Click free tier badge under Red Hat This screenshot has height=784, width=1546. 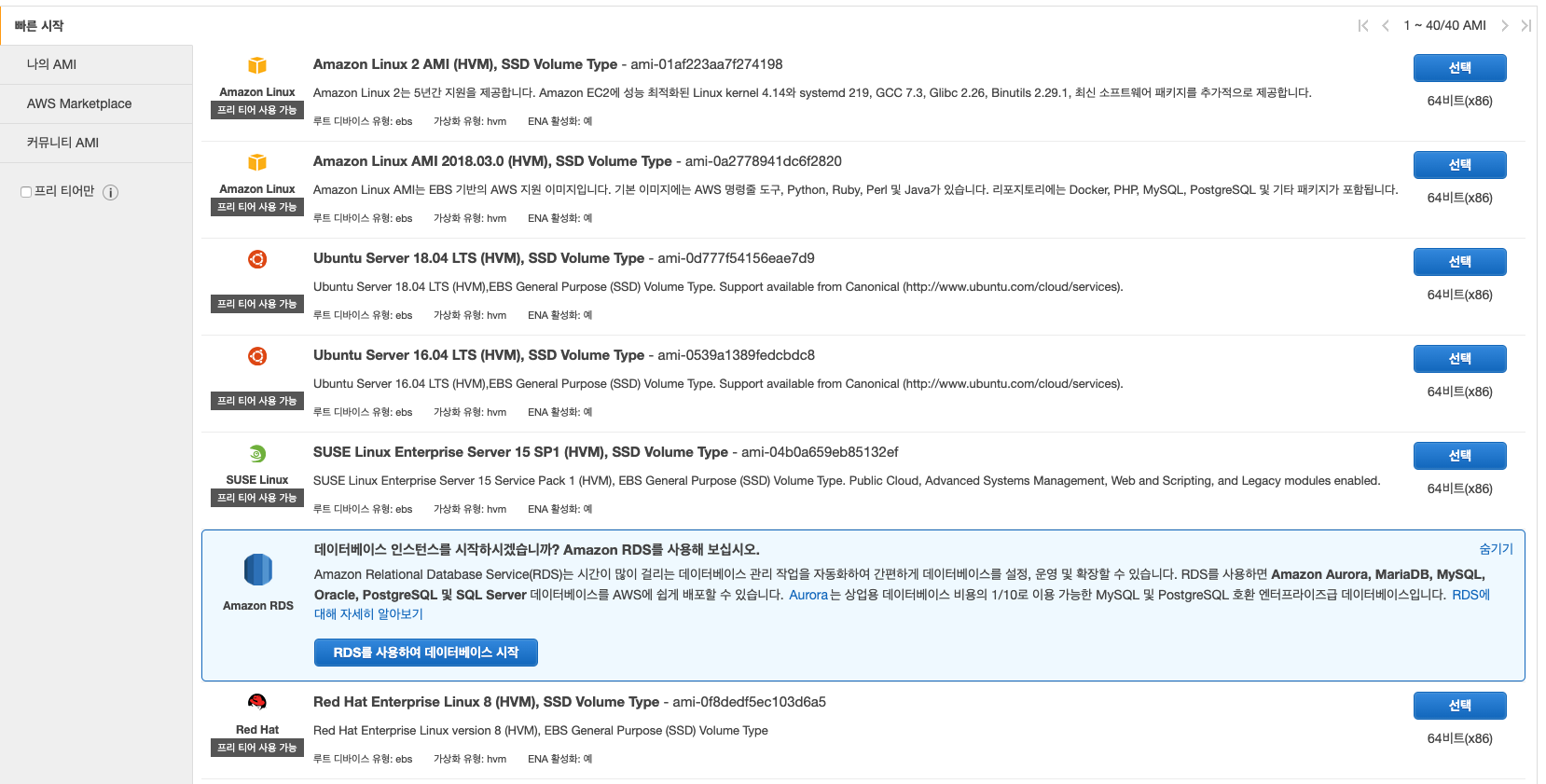point(257,748)
